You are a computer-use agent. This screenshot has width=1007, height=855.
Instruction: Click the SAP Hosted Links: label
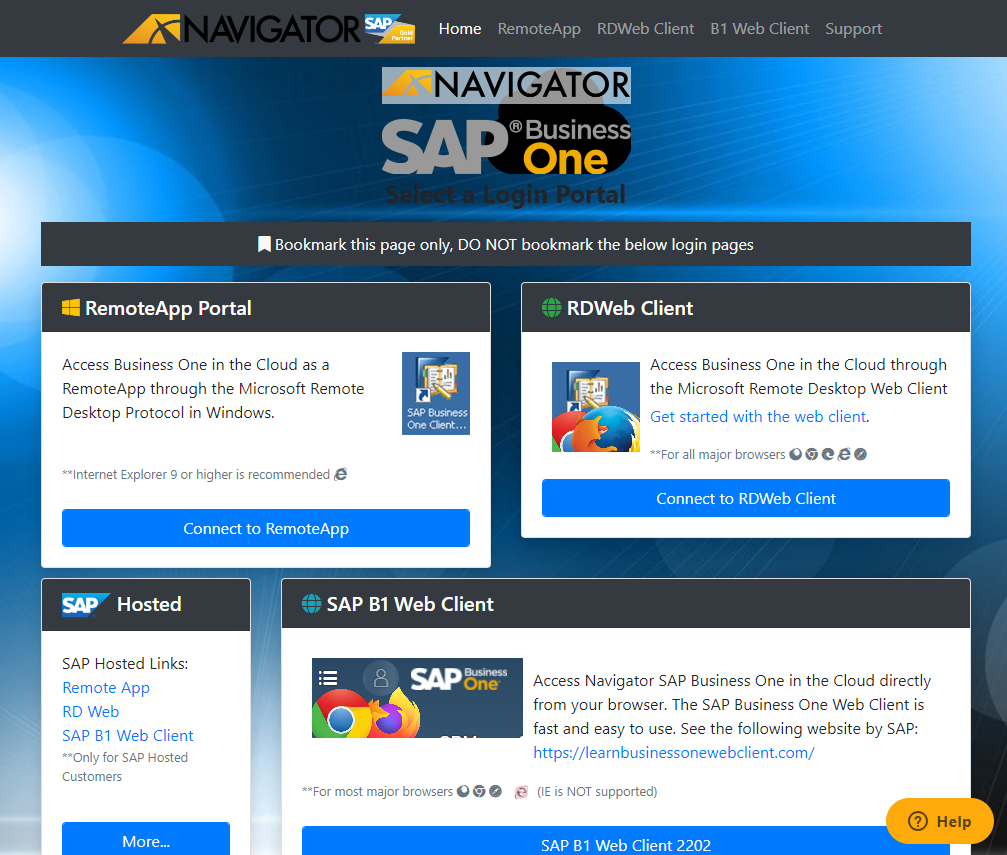(125, 663)
